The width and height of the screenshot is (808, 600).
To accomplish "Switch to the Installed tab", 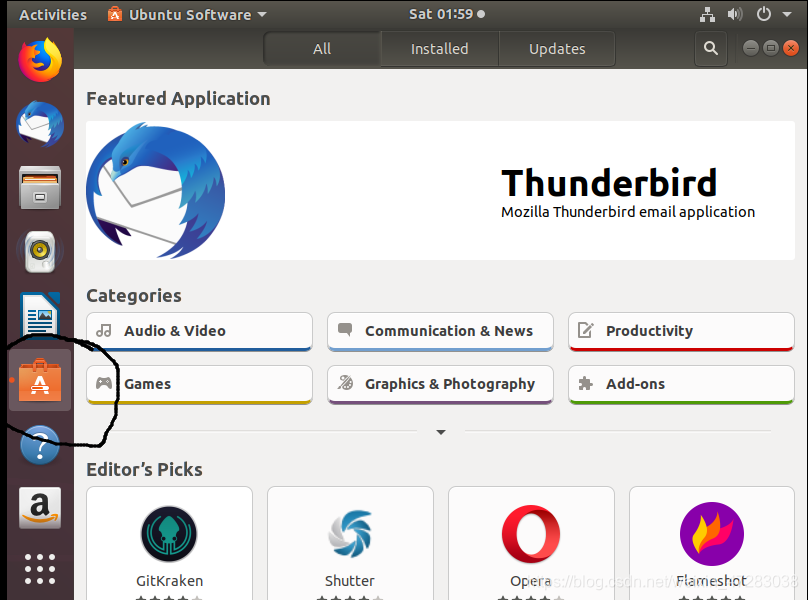I will [440, 49].
